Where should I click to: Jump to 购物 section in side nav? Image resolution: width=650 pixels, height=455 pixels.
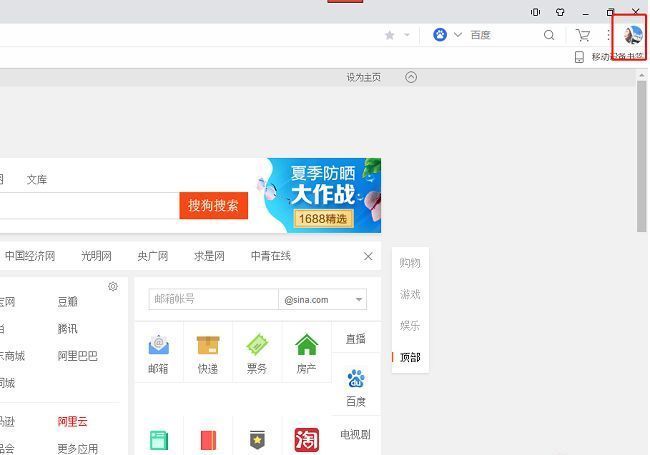tap(410, 263)
